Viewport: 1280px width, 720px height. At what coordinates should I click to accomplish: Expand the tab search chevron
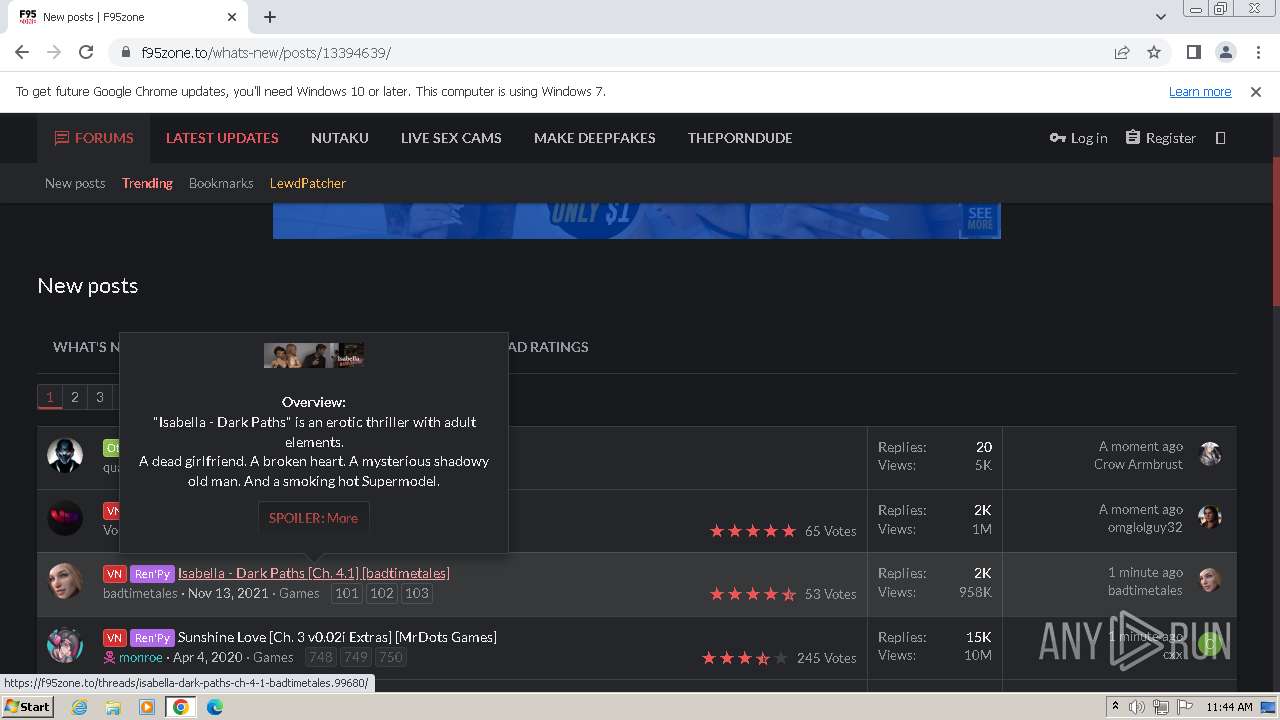[1160, 17]
